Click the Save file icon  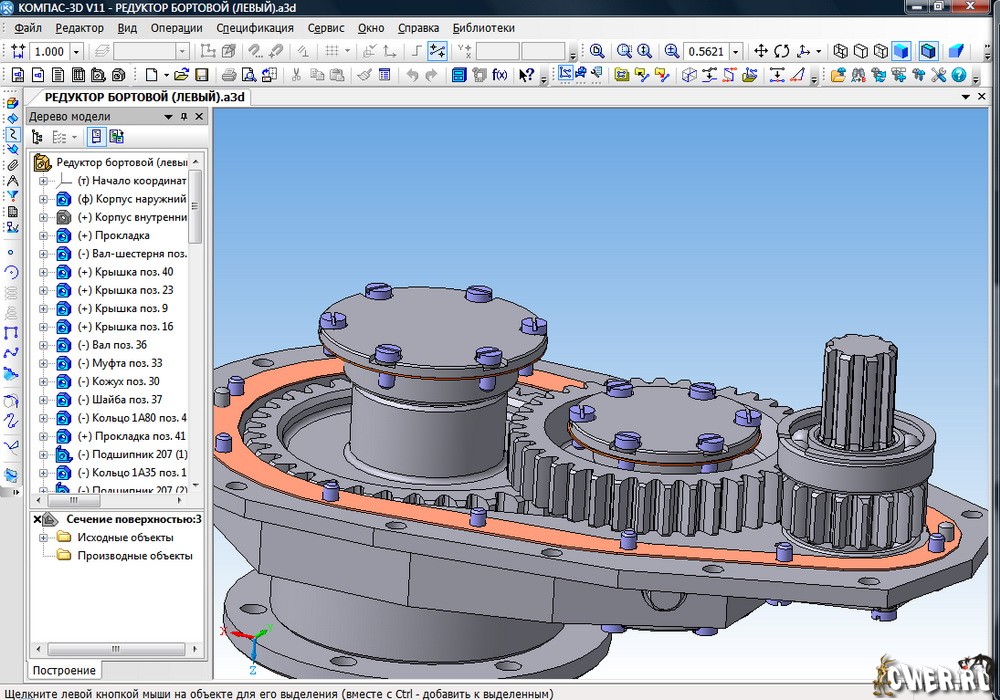(201, 75)
